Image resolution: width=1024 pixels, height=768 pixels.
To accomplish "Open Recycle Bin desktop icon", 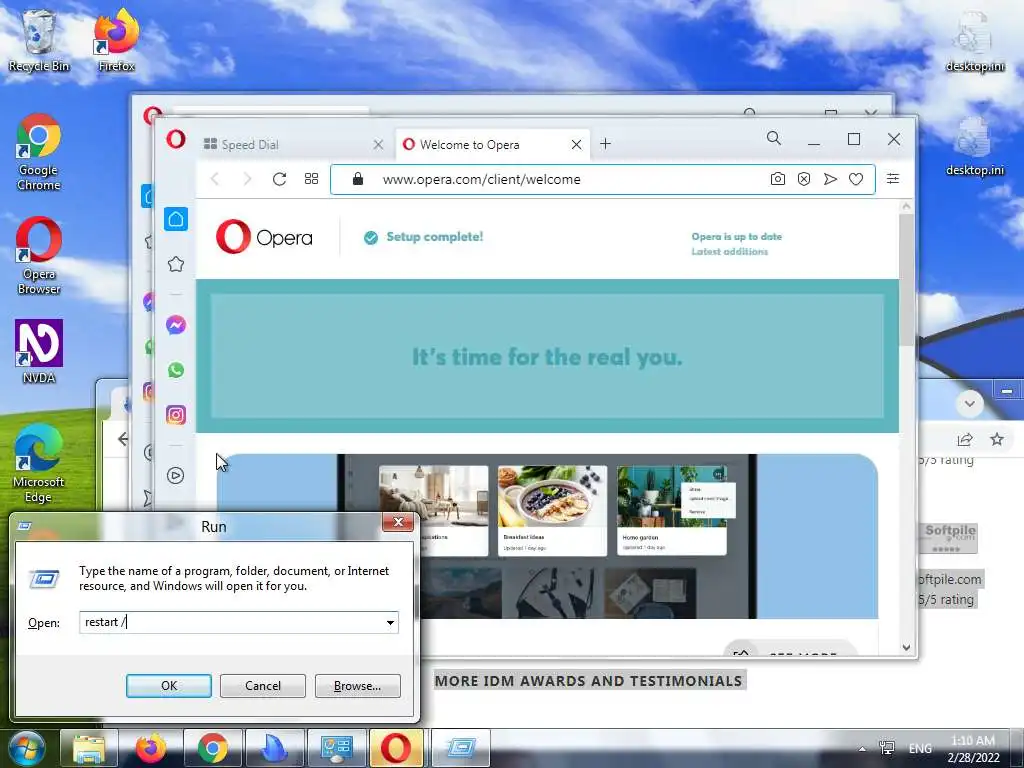I will [x=39, y=41].
